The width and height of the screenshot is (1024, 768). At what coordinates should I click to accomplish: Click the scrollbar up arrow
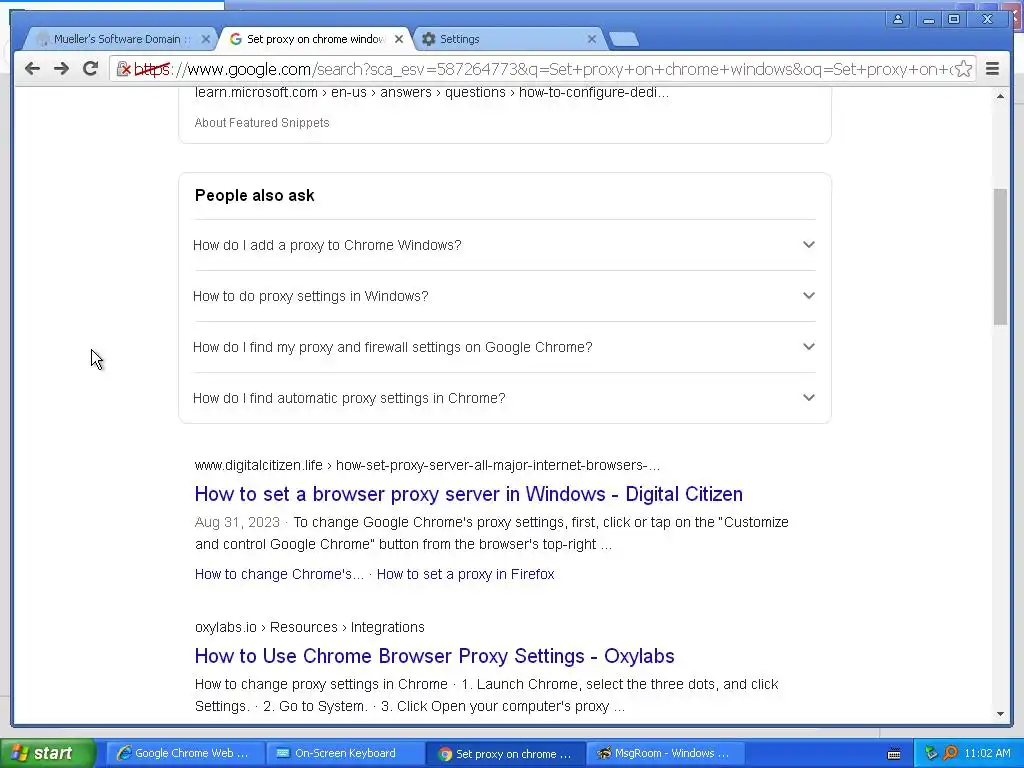(x=1000, y=96)
